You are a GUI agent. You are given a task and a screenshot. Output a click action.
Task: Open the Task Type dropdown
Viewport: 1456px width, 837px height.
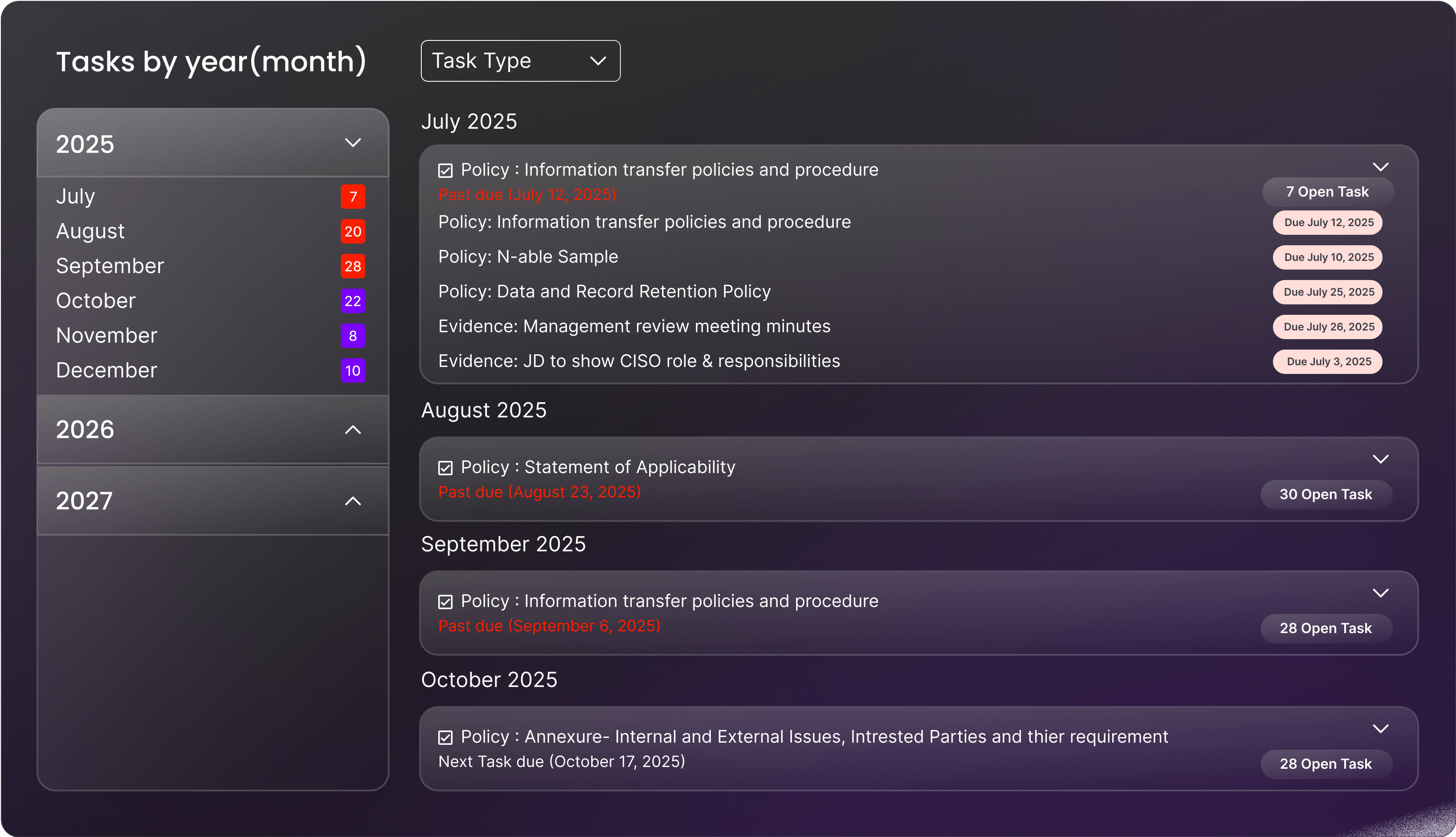[520, 61]
